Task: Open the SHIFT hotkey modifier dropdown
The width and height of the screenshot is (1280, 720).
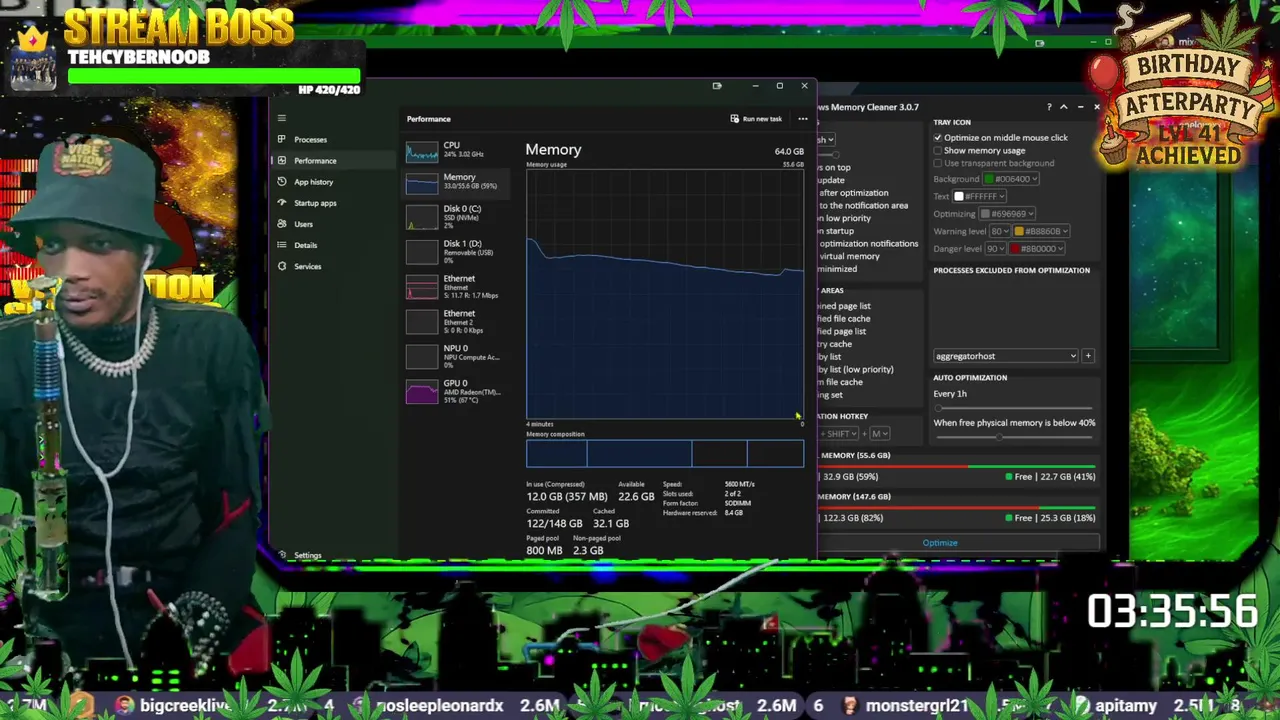Action: [841, 434]
